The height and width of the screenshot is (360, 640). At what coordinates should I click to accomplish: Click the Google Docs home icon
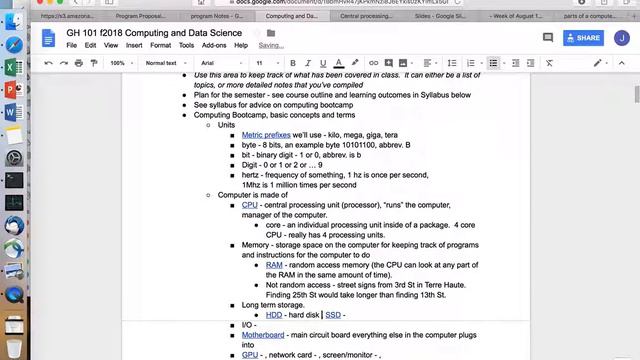click(48, 38)
